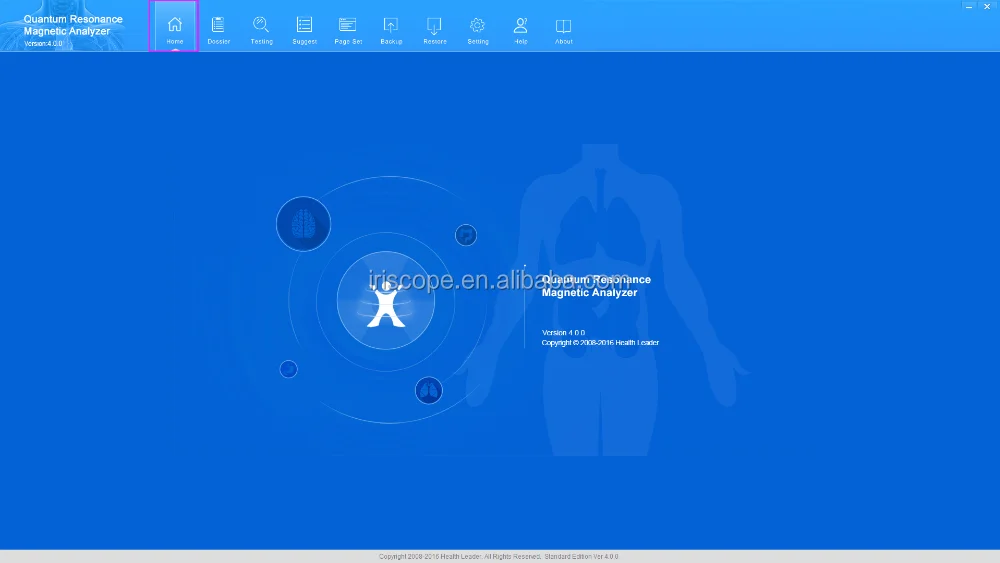
Task: Open the Home toolbar icon
Action: [x=174, y=26]
